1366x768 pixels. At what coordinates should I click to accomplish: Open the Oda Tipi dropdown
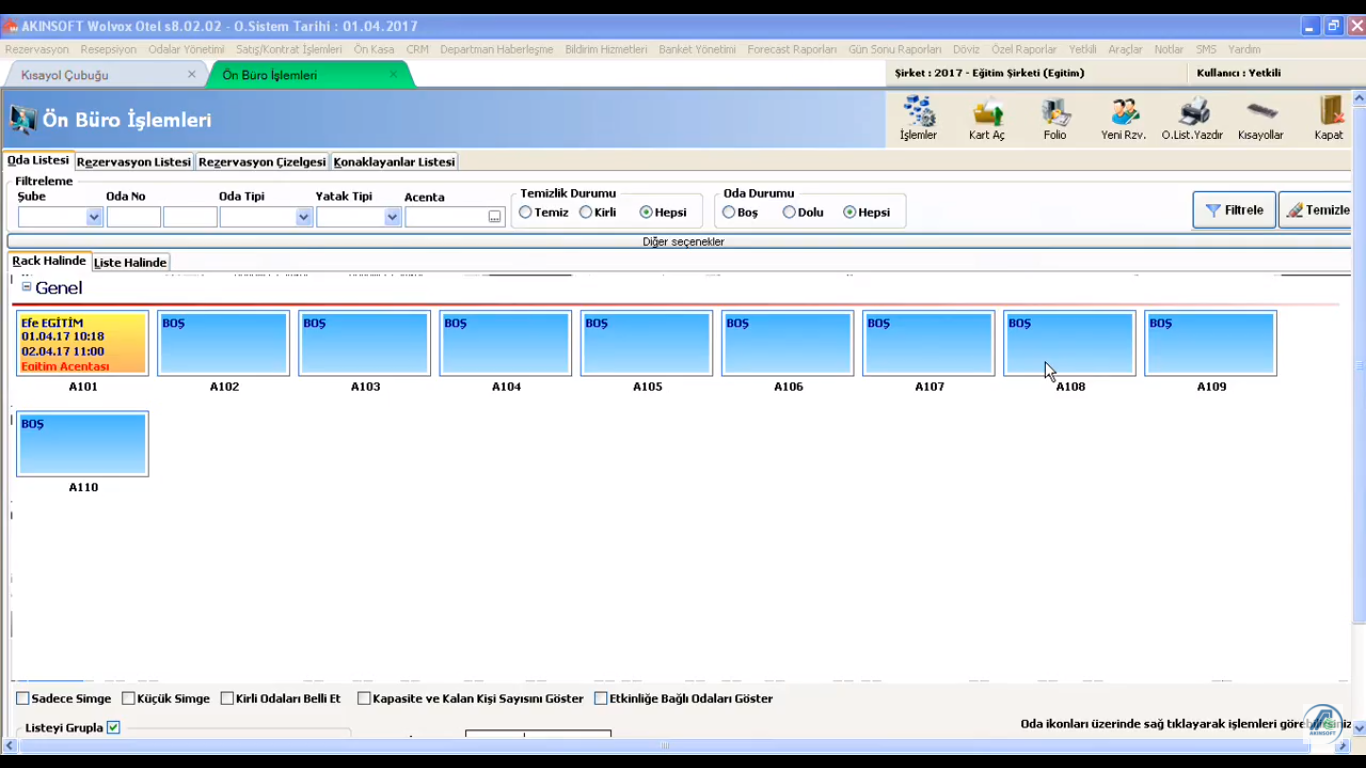point(304,217)
